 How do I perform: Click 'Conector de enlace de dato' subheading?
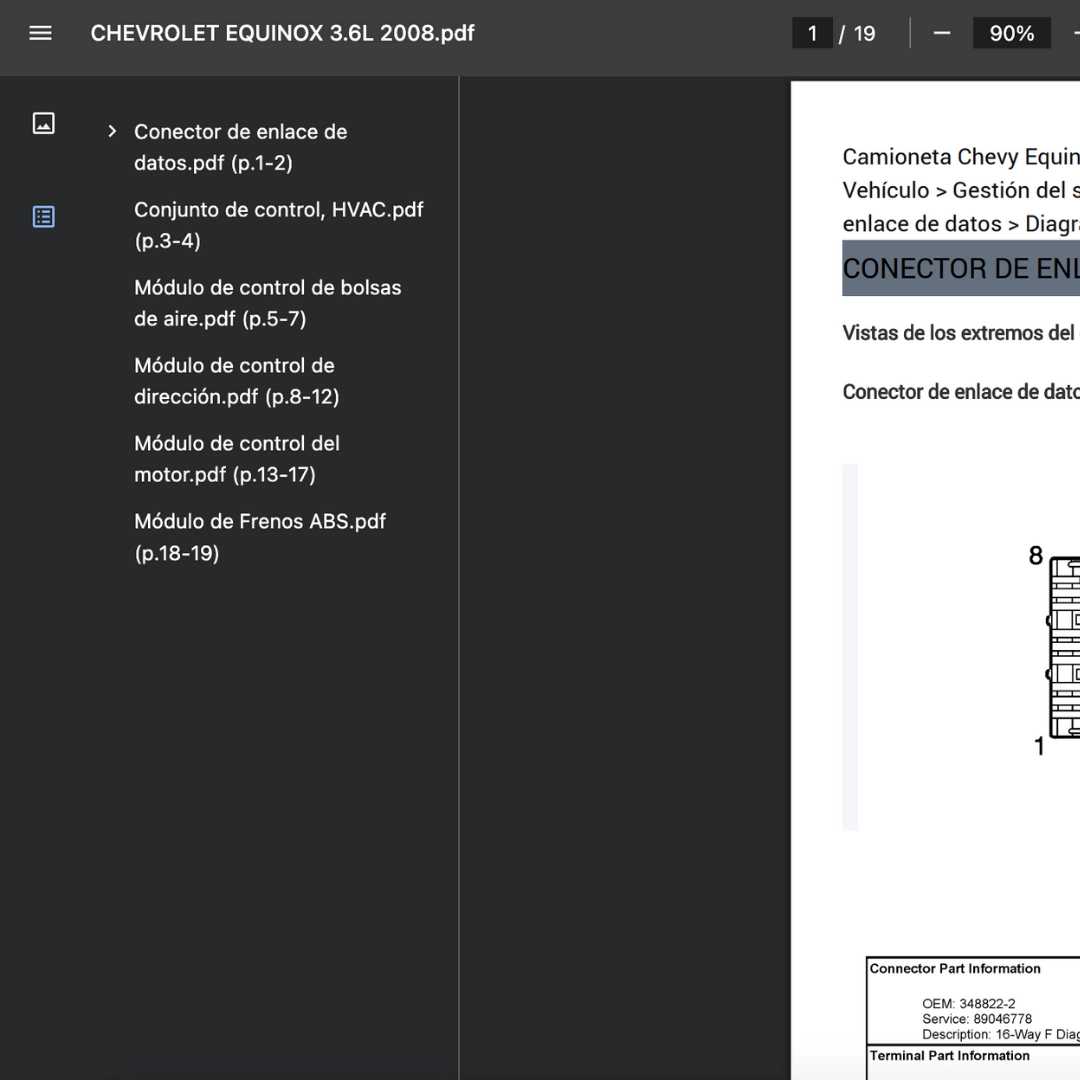(x=961, y=391)
